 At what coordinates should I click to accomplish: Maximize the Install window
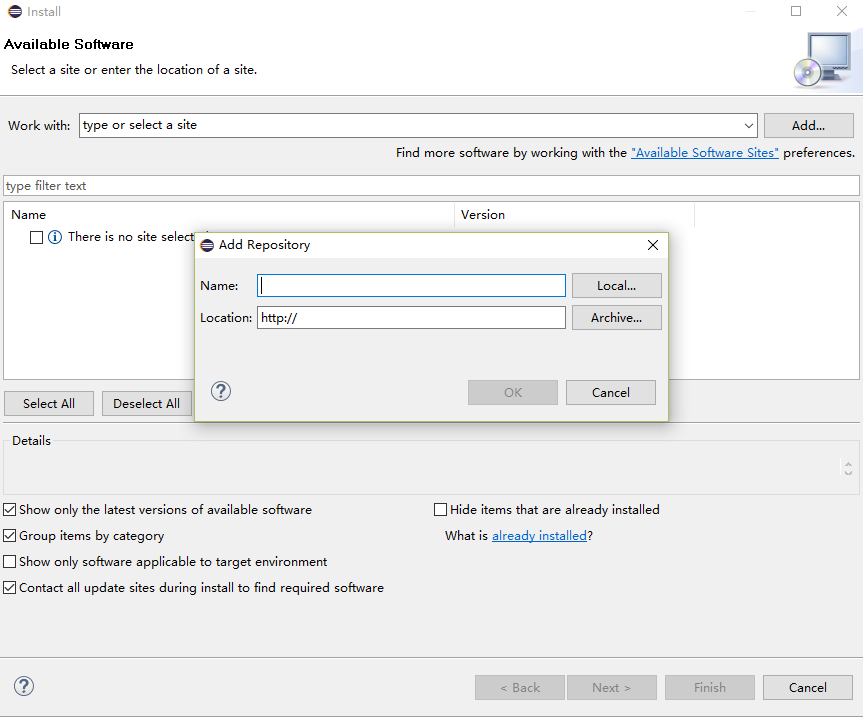pos(796,11)
